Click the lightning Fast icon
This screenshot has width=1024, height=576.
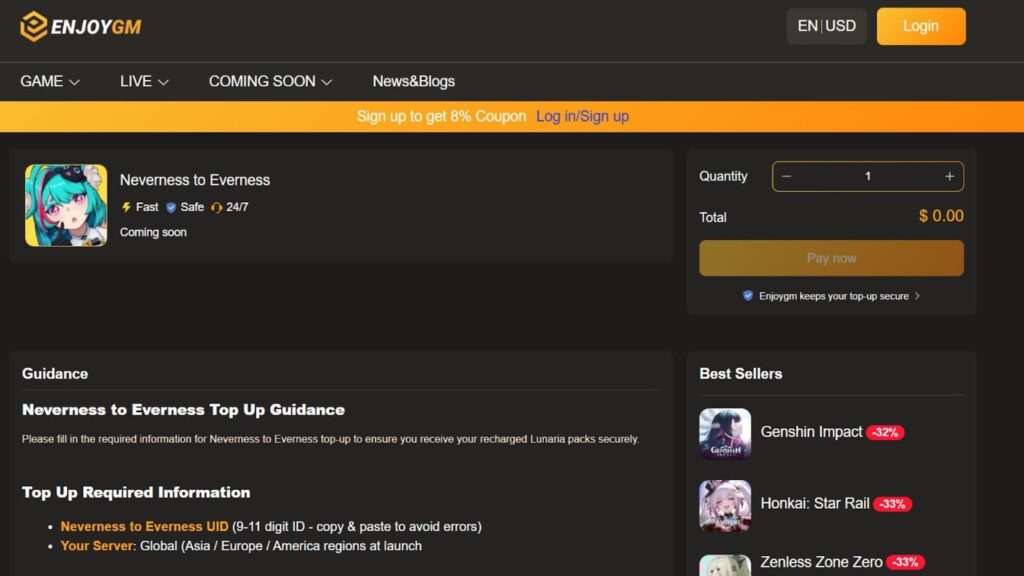point(126,207)
